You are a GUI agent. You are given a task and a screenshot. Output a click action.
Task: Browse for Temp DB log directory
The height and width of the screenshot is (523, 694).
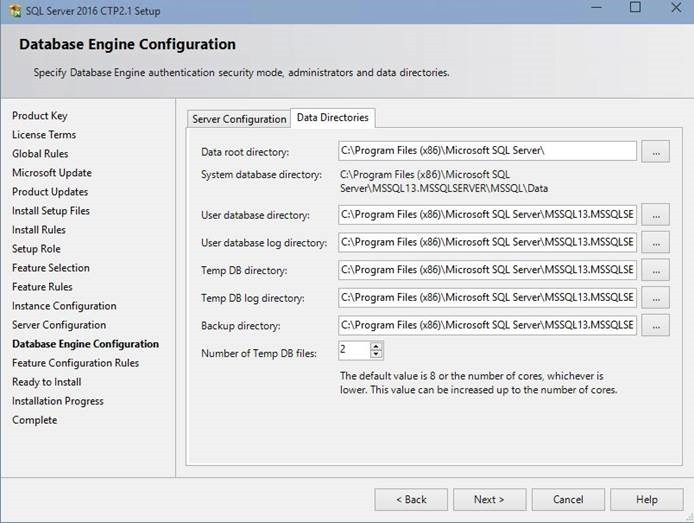(x=655, y=298)
